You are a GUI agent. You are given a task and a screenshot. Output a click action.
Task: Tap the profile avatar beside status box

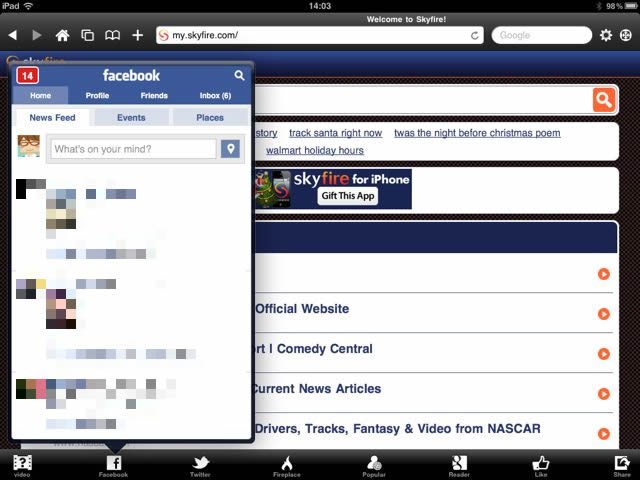pos(29,146)
